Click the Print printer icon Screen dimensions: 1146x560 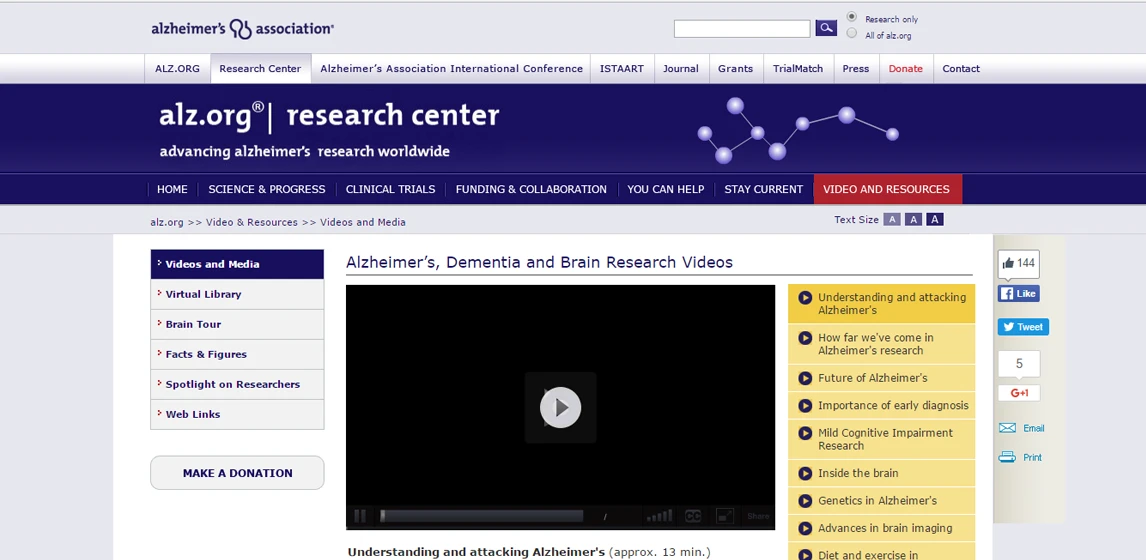pyautogui.click(x=1007, y=458)
